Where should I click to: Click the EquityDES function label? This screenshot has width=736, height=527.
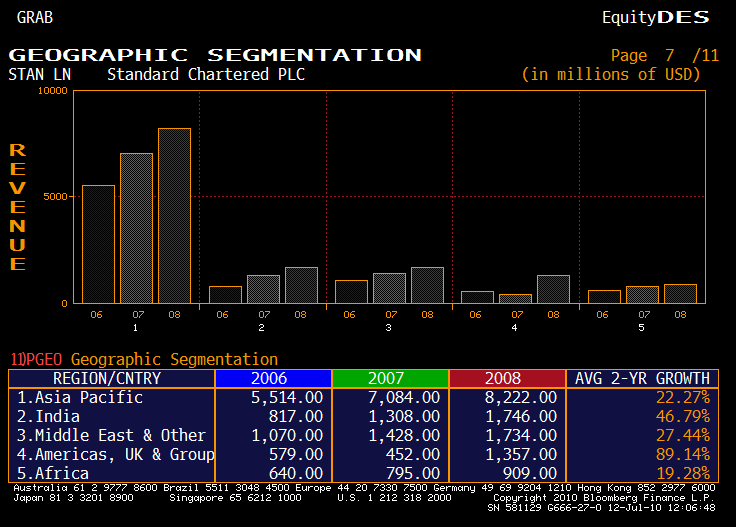(655, 17)
